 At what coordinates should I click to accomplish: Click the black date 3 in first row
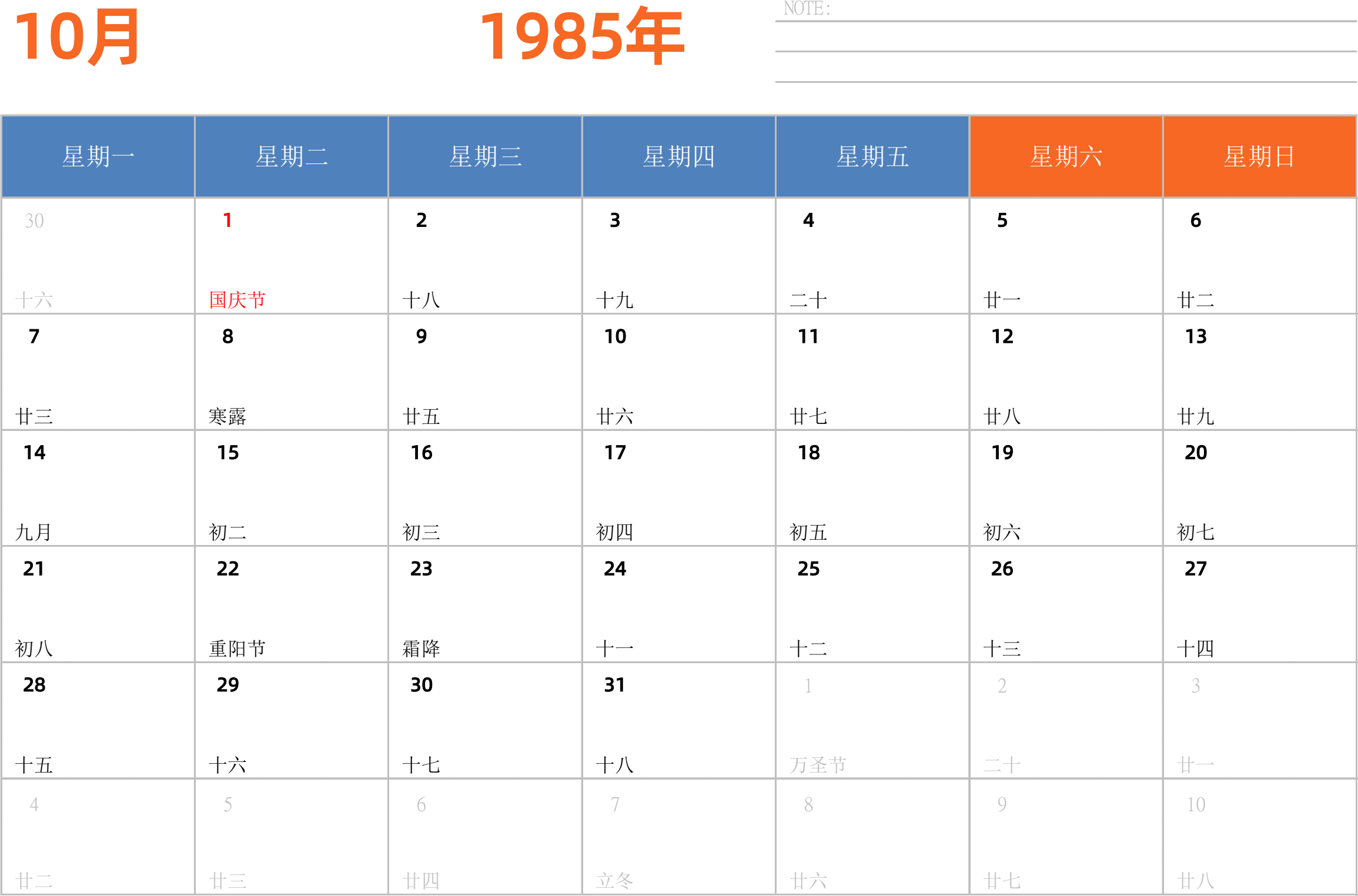coord(615,220)
